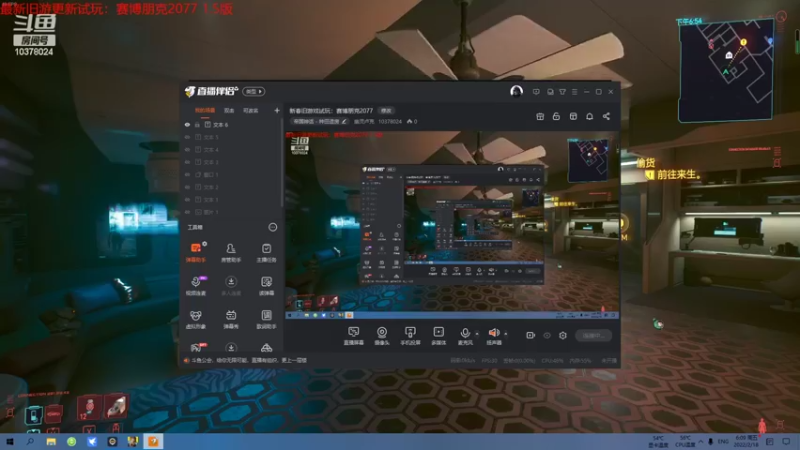Screen dimensions: 800x450
Task: Toggle visibility eye of 文本 4
Action: click(187, 149)
